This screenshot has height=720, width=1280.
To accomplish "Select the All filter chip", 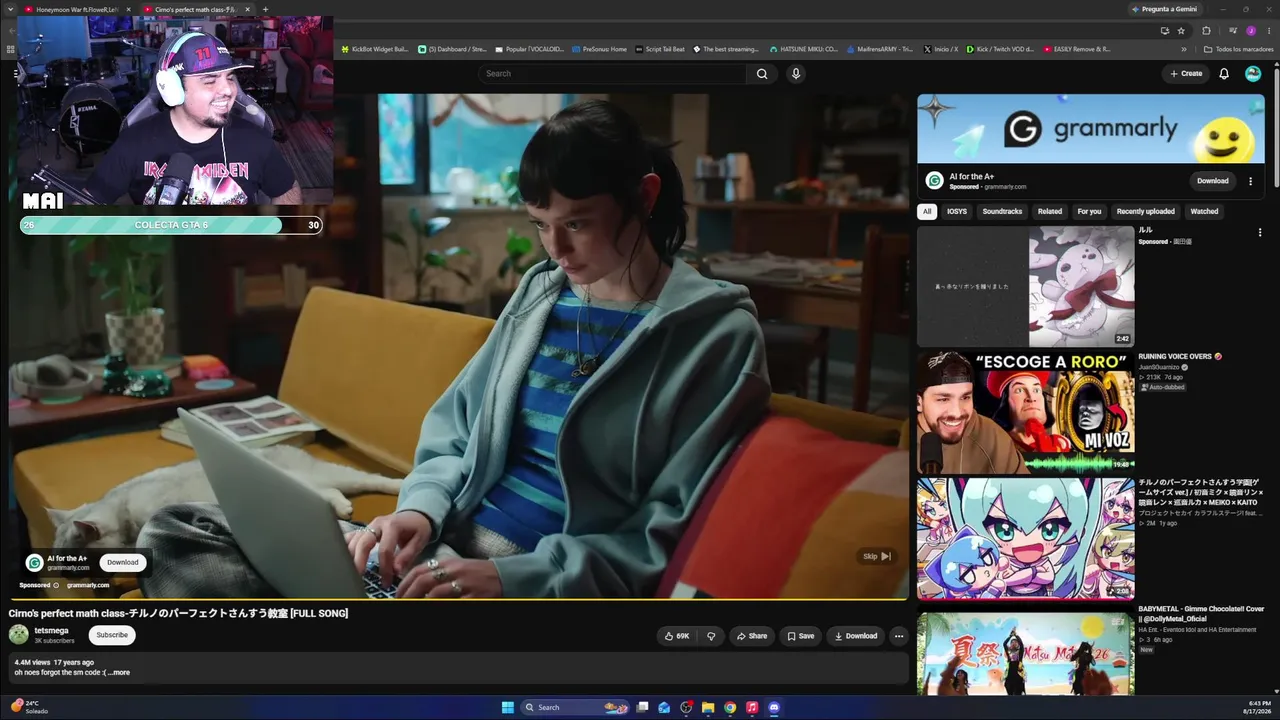I will click(x=927, y=211).
